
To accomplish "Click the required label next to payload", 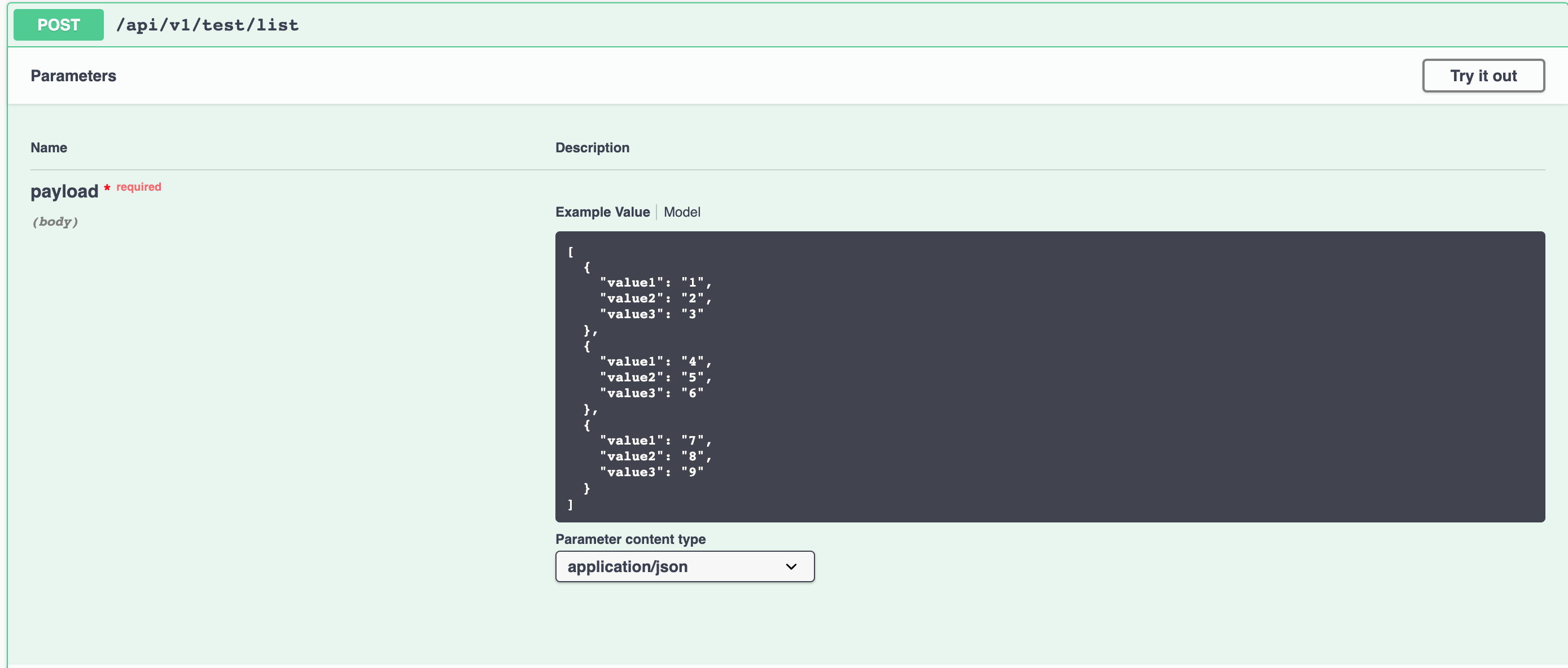I will click(138, 187).
